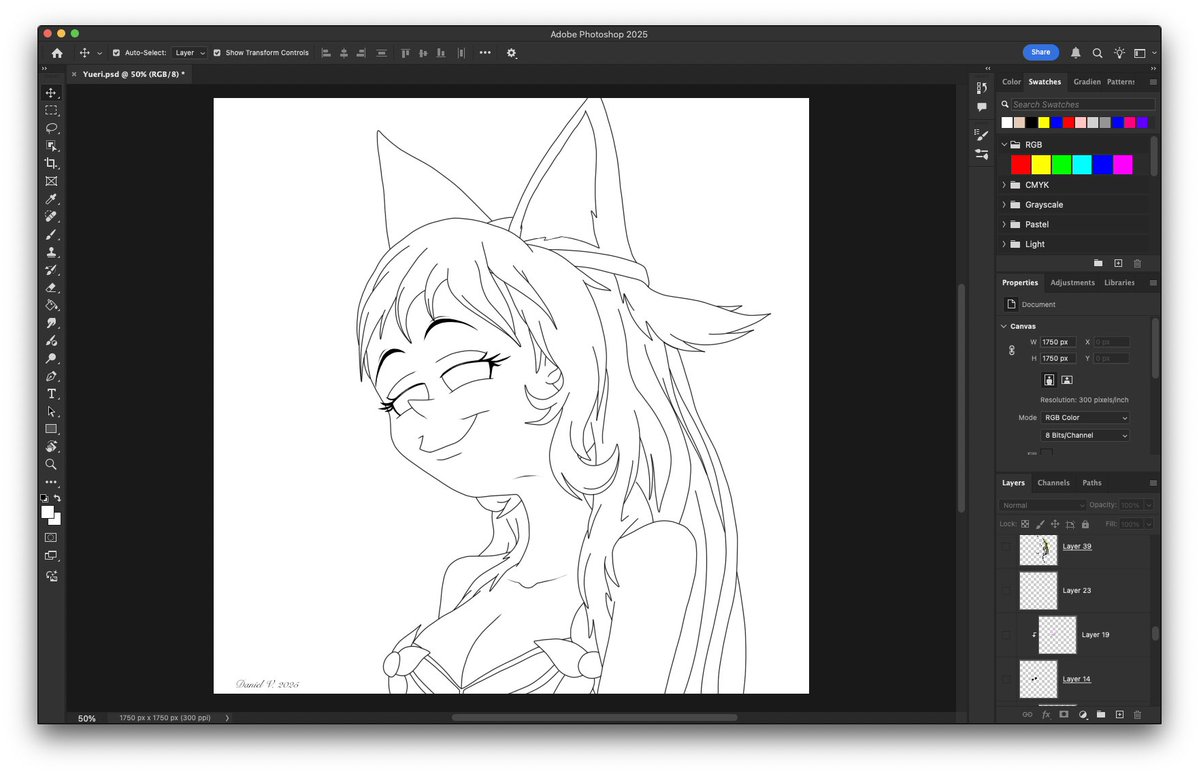Toggle Show Transform Controls checkbox
This screenshot has width=1199, height=774.
[x=217, y=53]
